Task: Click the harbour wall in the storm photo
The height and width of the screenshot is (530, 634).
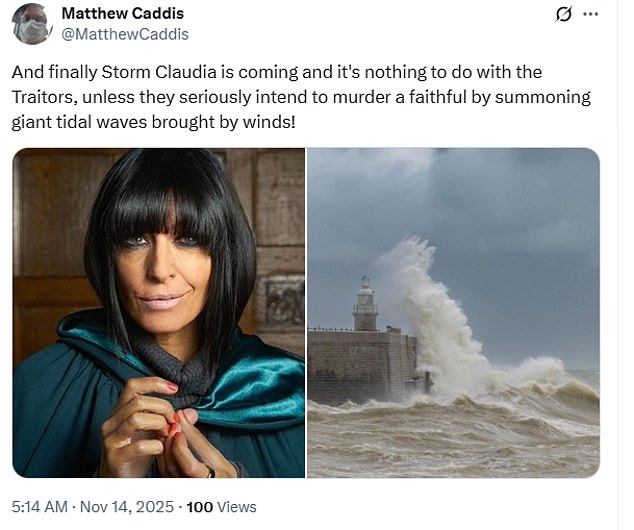Action: [x=362, y=366]
